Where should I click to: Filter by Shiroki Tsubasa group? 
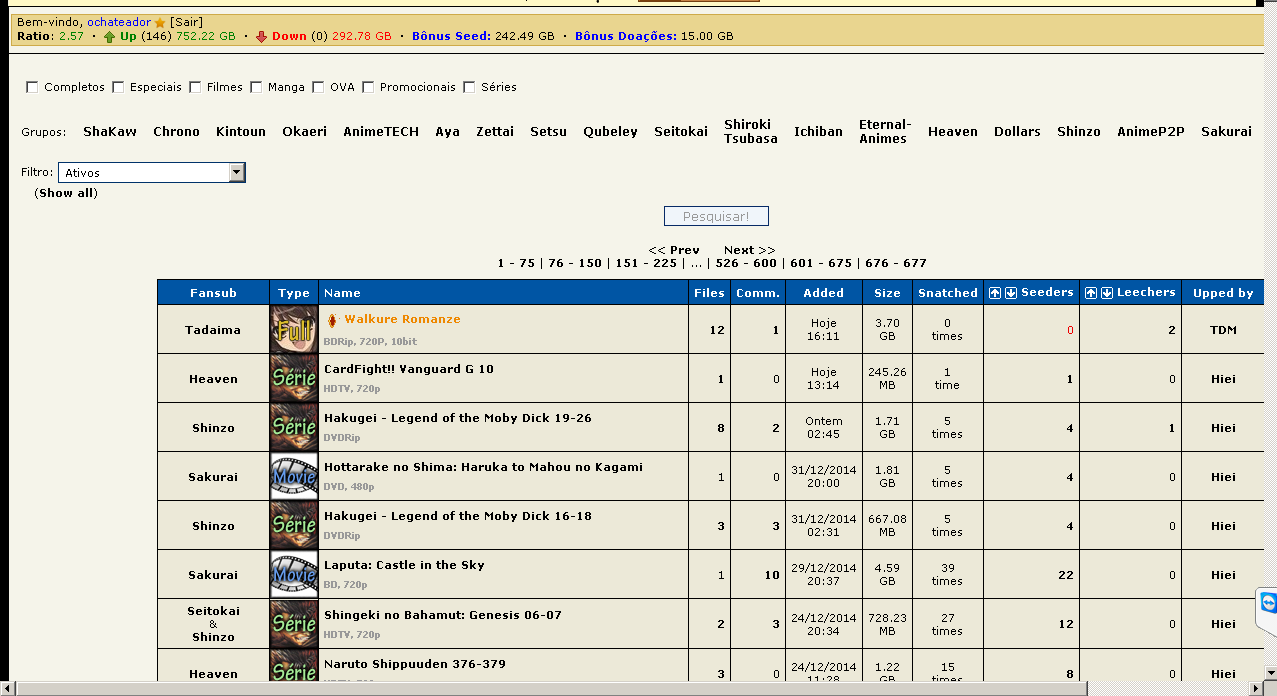click(x=751, y=132)
